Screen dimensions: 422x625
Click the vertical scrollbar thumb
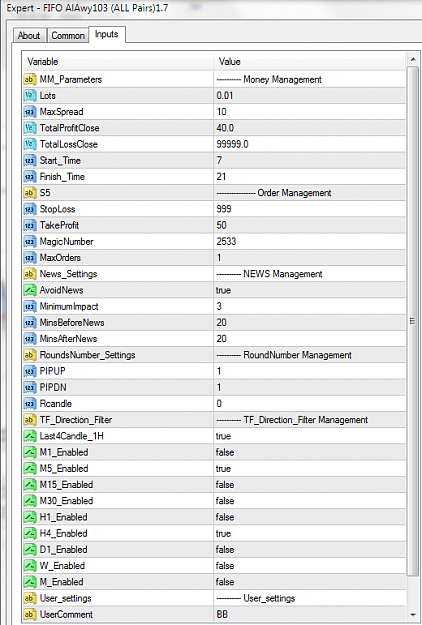(413, 321)
